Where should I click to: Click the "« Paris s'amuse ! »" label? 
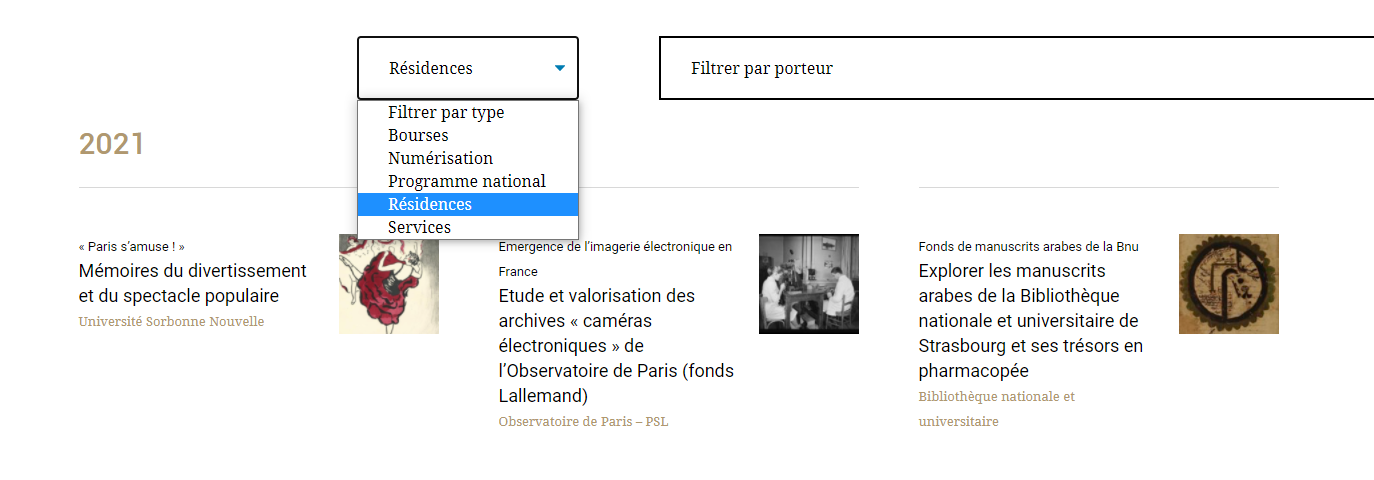tap(132, 246)
